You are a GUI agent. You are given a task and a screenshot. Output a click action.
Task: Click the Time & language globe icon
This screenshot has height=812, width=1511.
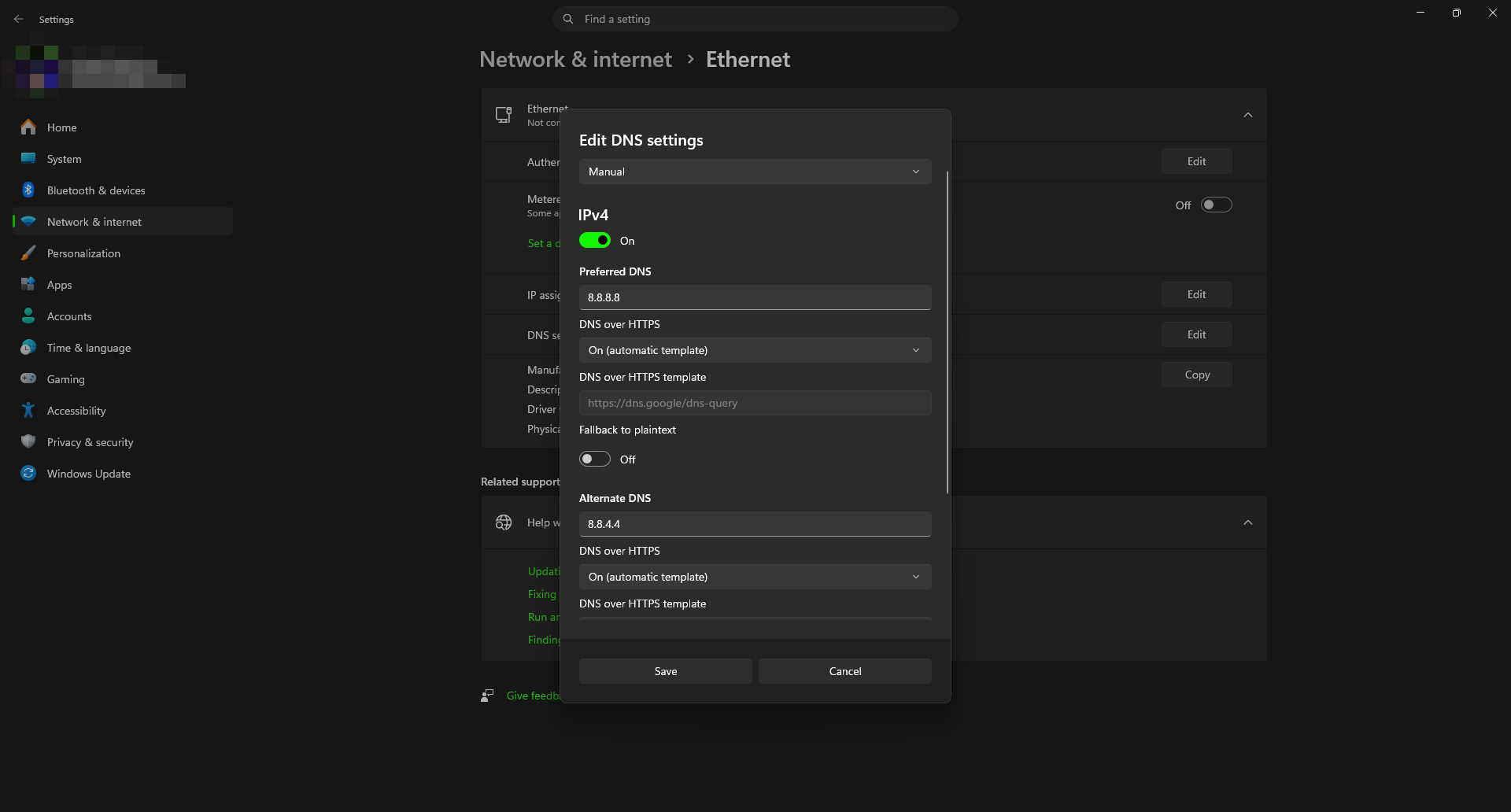tap(28, 347)
